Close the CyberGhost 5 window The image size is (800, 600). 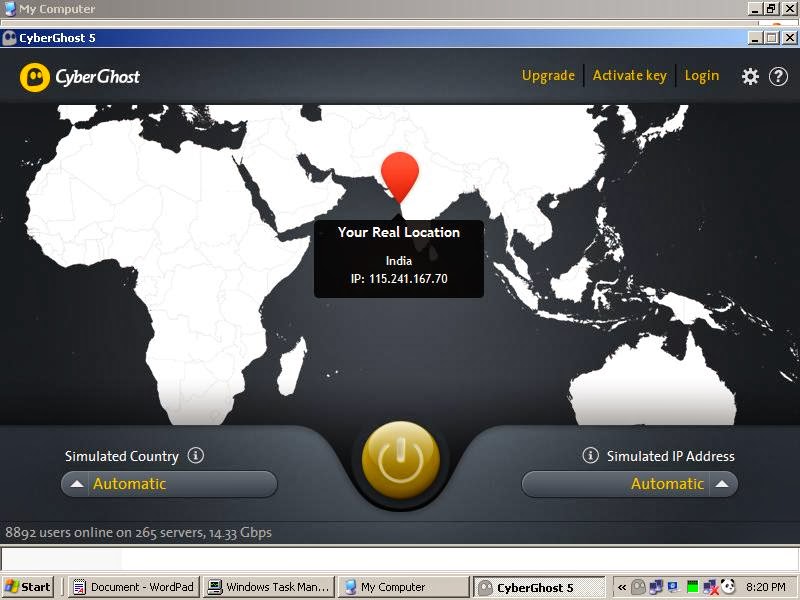(789, 38)
